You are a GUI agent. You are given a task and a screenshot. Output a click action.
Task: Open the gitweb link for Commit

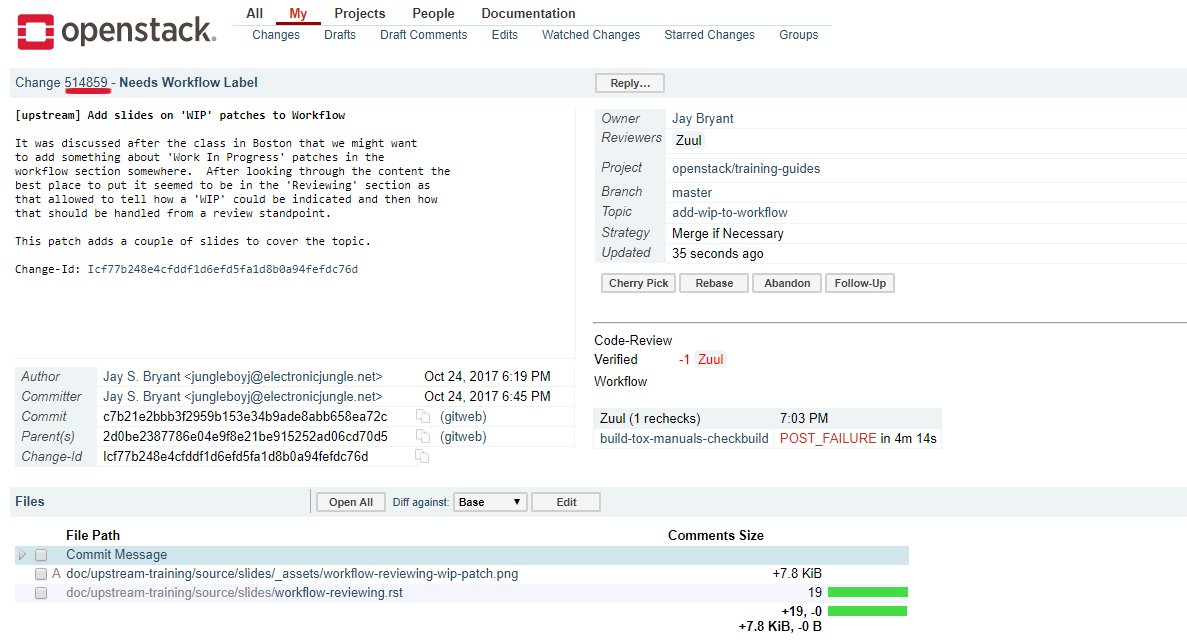tap(463, 417)
